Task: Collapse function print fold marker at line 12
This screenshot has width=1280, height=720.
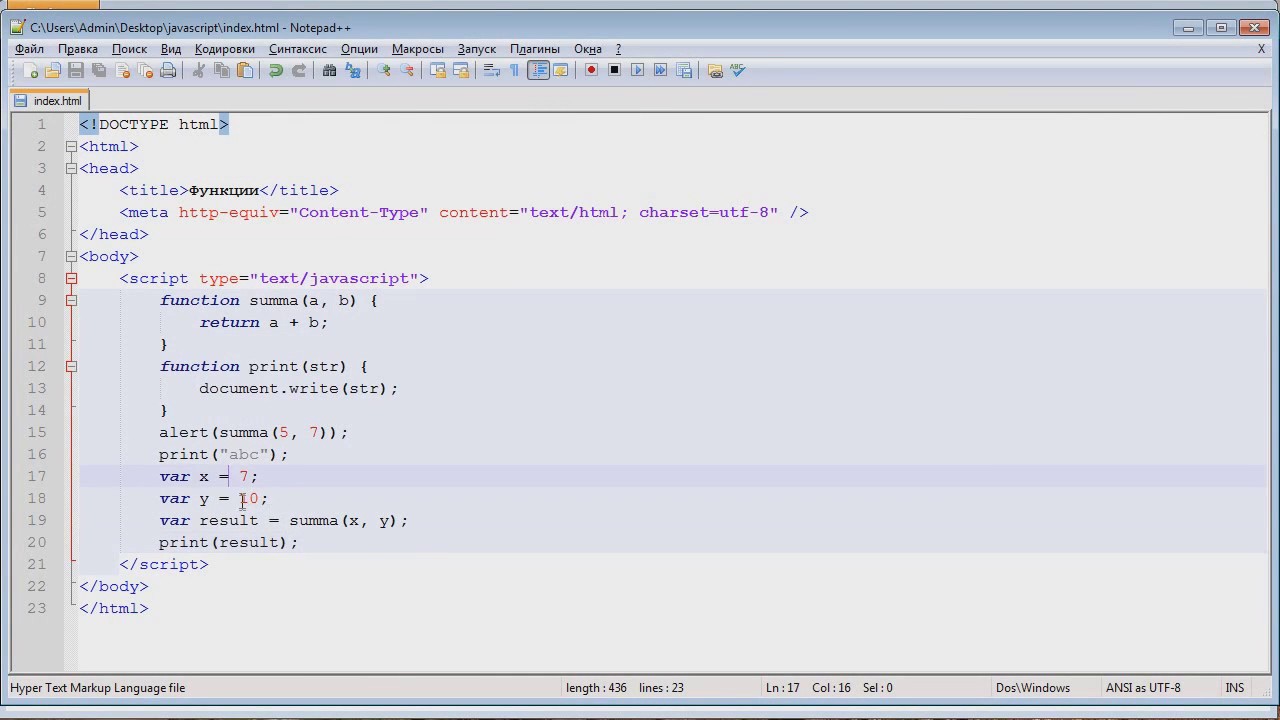Action: tap(71, 366)
